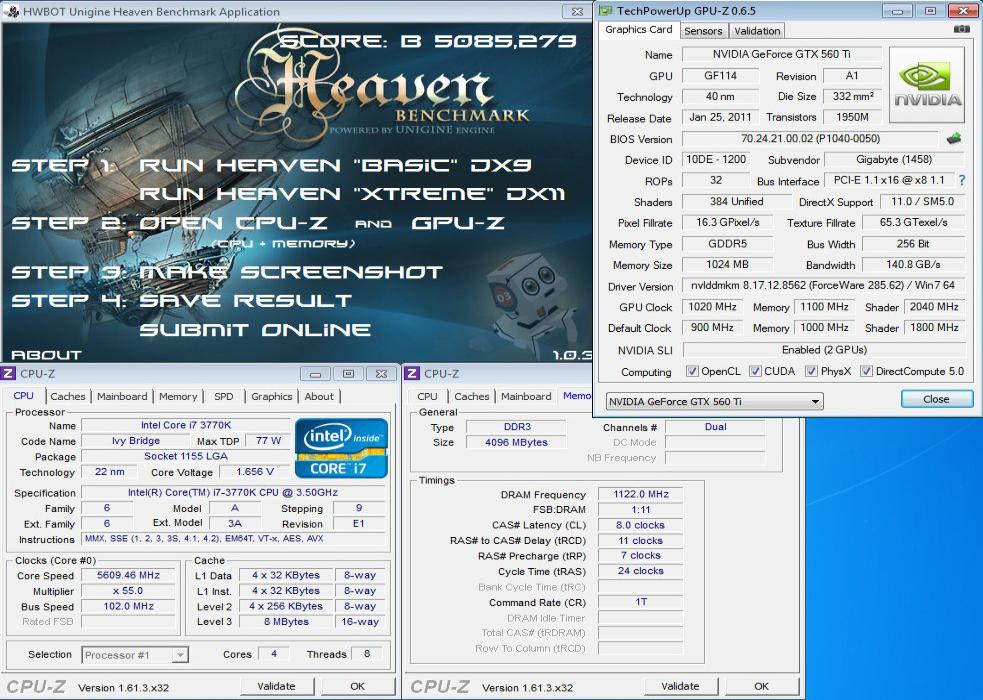
Task: Click the Multiplier value x 55.0
Action: coord(129,591)
